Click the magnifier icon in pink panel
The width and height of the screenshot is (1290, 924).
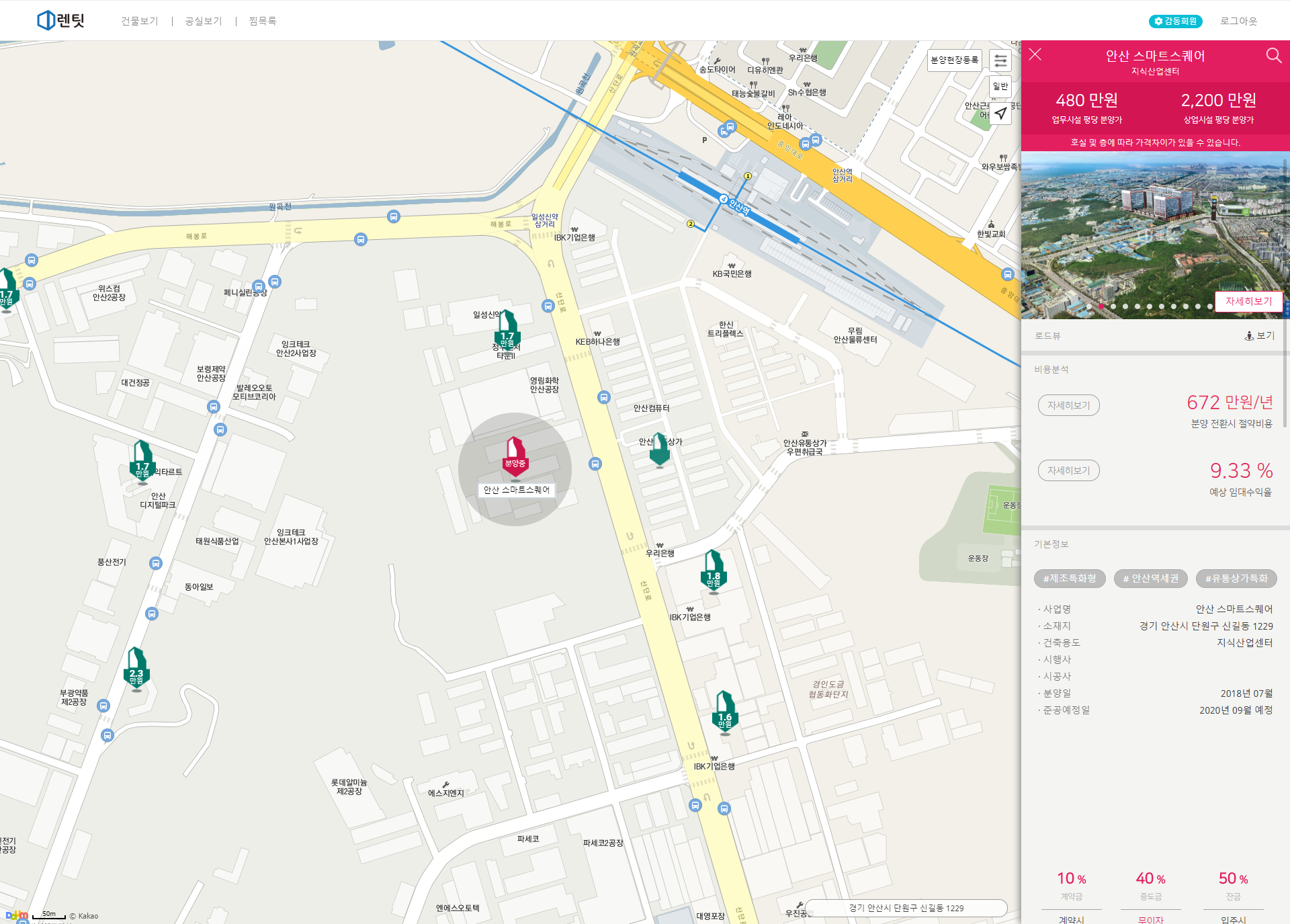(x=1273, y=56)
